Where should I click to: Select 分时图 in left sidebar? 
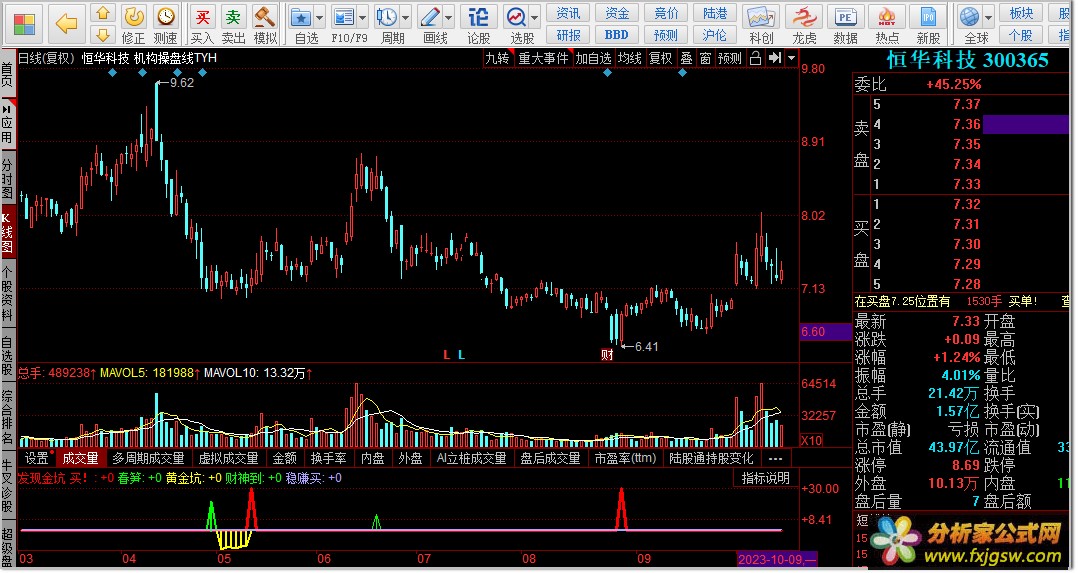(x=7, y=177)
